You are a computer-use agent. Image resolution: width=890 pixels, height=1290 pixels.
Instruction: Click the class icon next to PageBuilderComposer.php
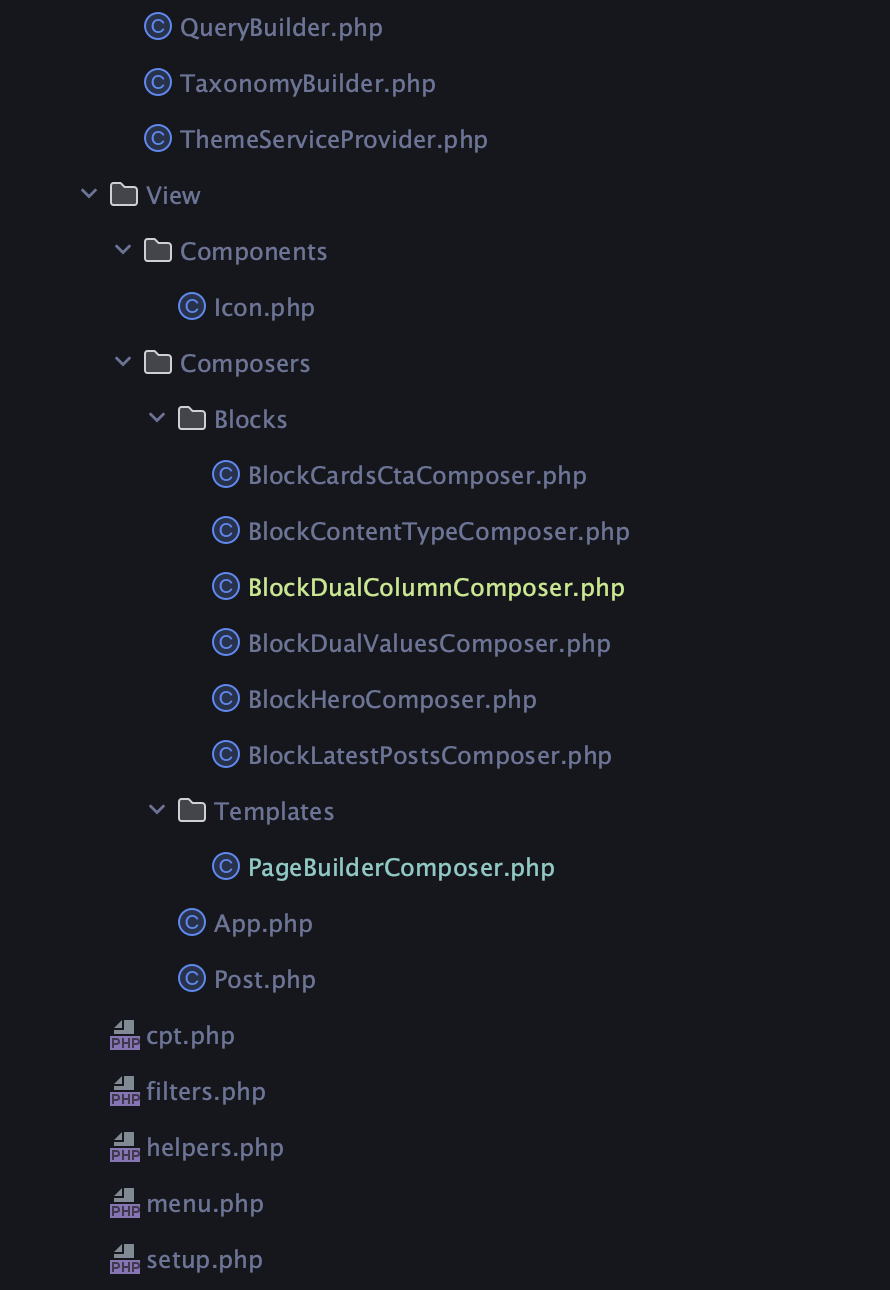[x=226, y=867]
